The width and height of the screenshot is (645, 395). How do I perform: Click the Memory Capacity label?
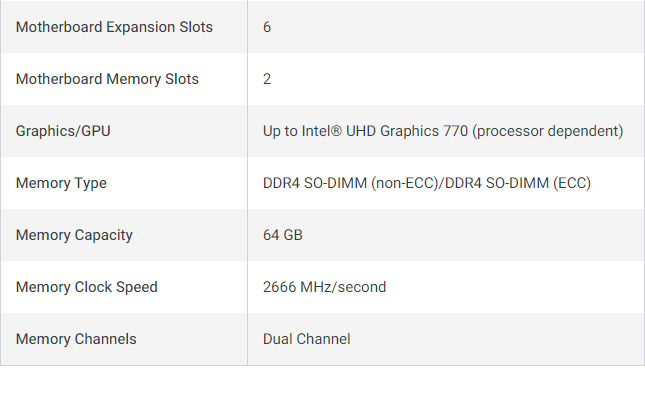click(74, 235)
